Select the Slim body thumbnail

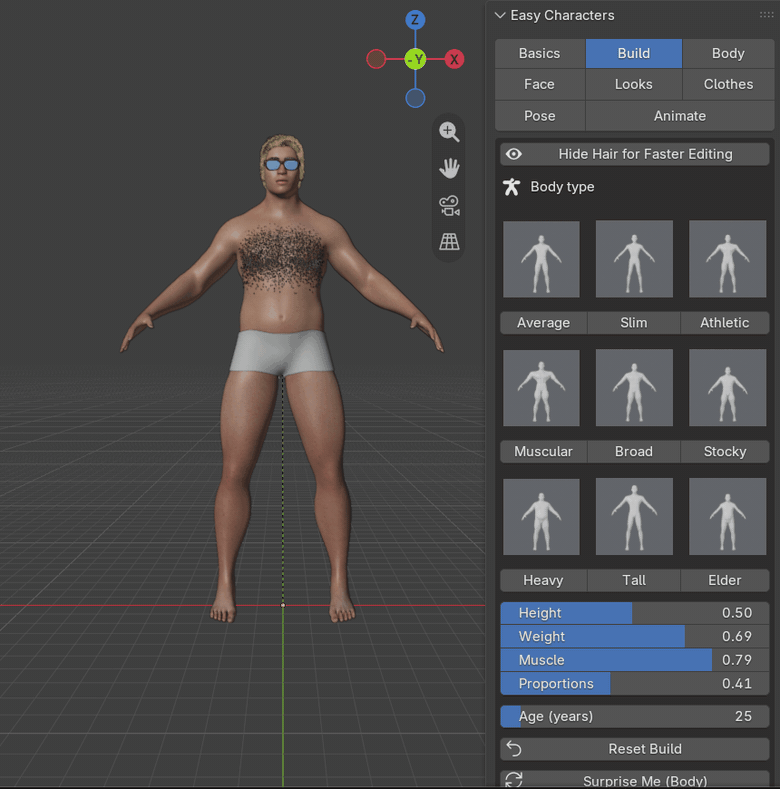coord(634,259)
